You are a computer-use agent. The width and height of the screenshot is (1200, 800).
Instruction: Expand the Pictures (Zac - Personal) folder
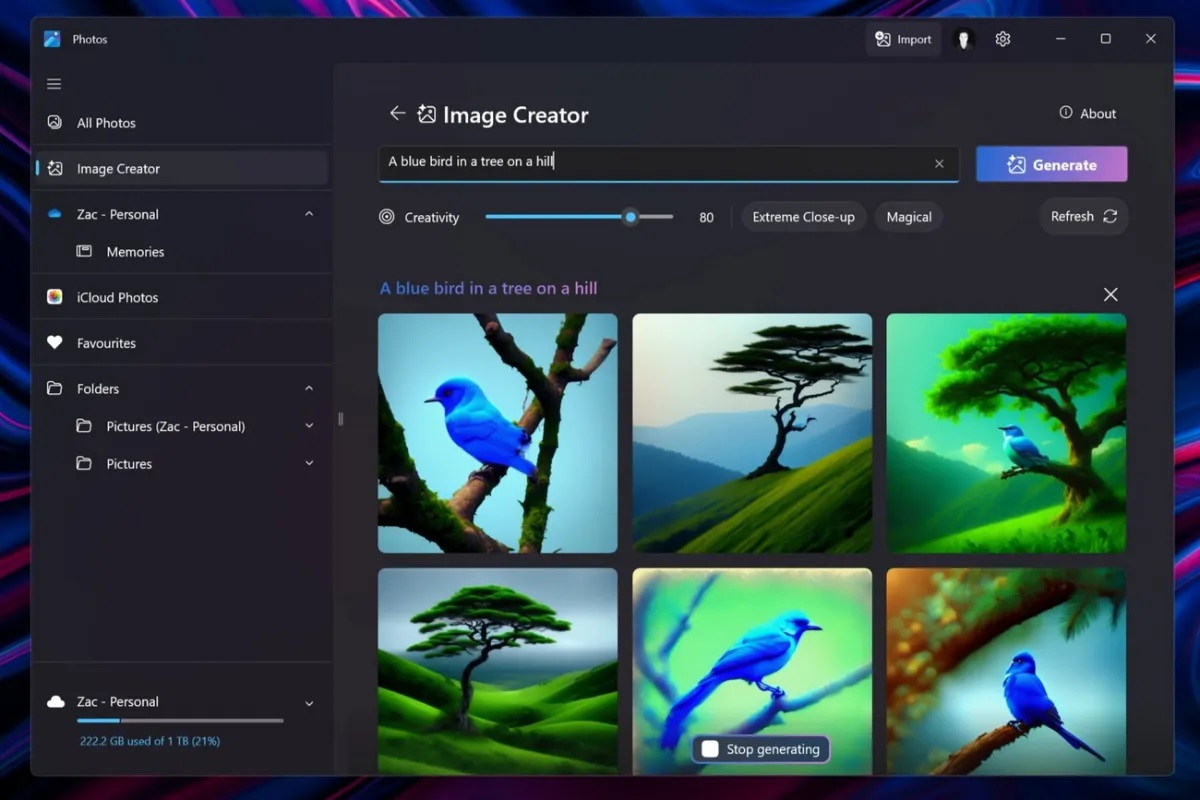309,426
